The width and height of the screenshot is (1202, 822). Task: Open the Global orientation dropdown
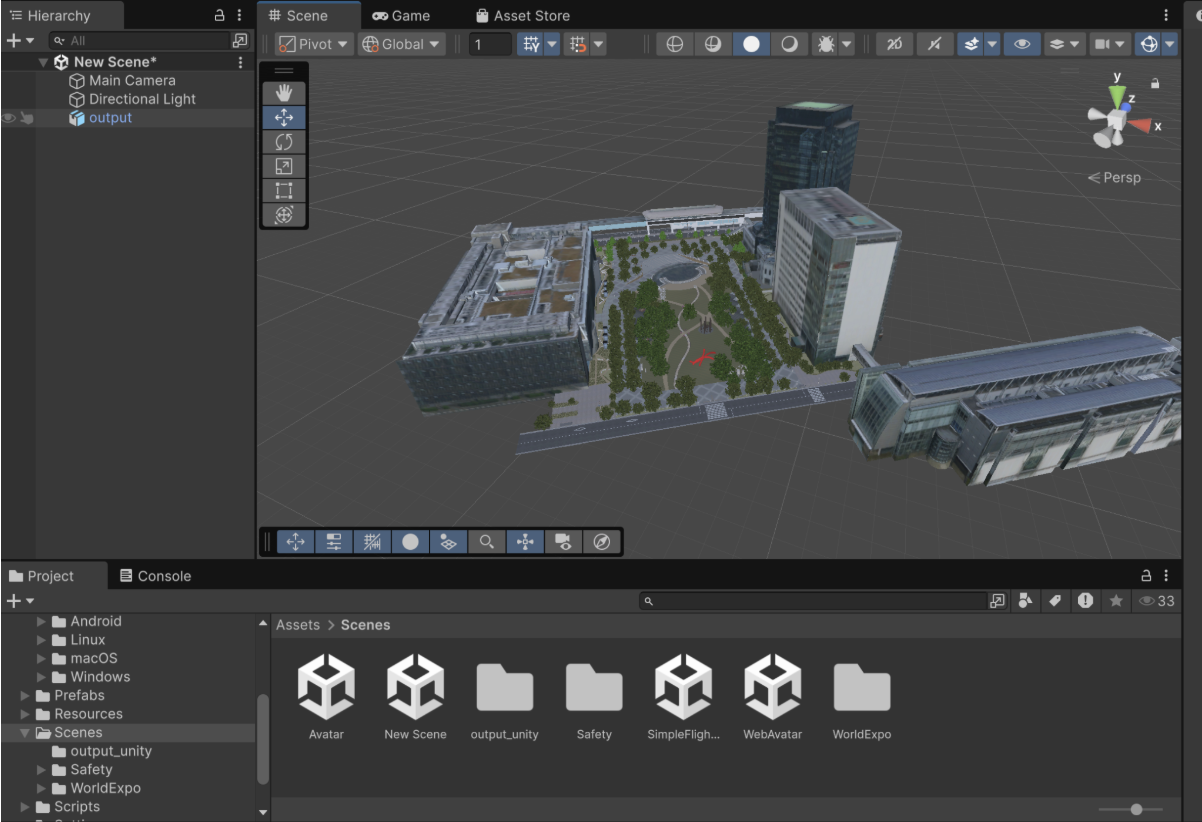(401, 43)
